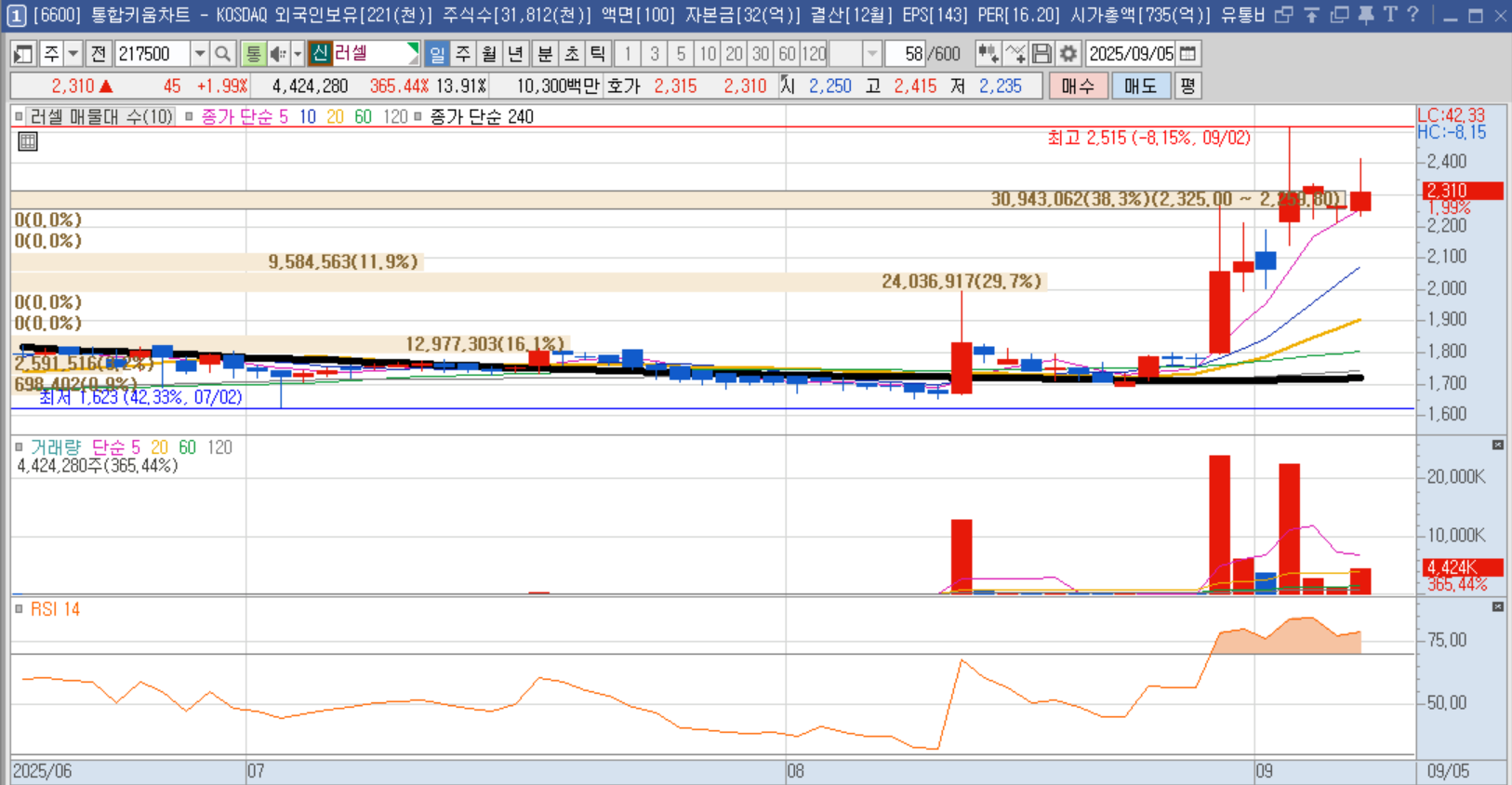The height and width of the screenshot is (785, 1512).
Task: Click the stock code input field 217500
Action: [152, 54]
